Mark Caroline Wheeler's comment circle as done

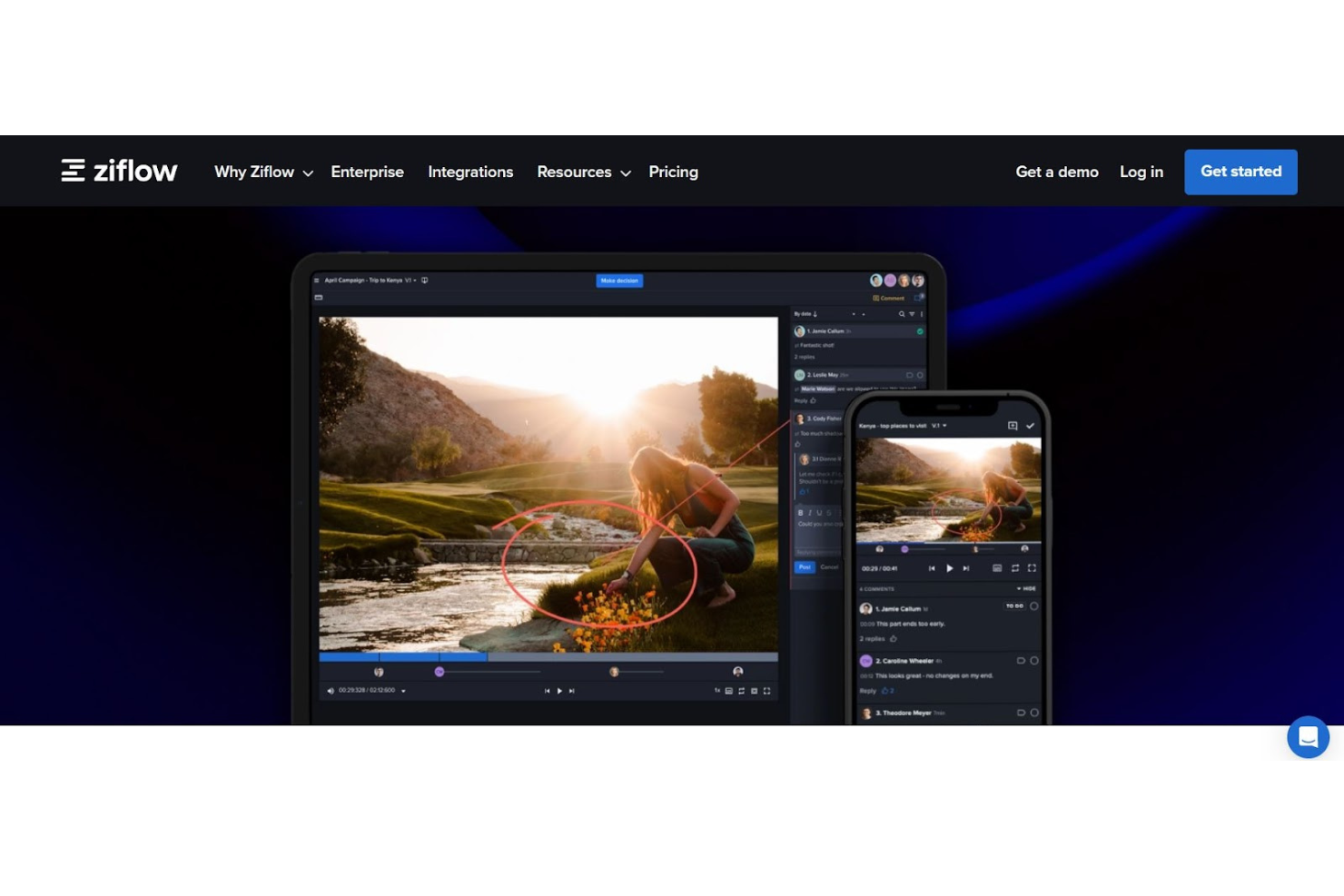1034,661
